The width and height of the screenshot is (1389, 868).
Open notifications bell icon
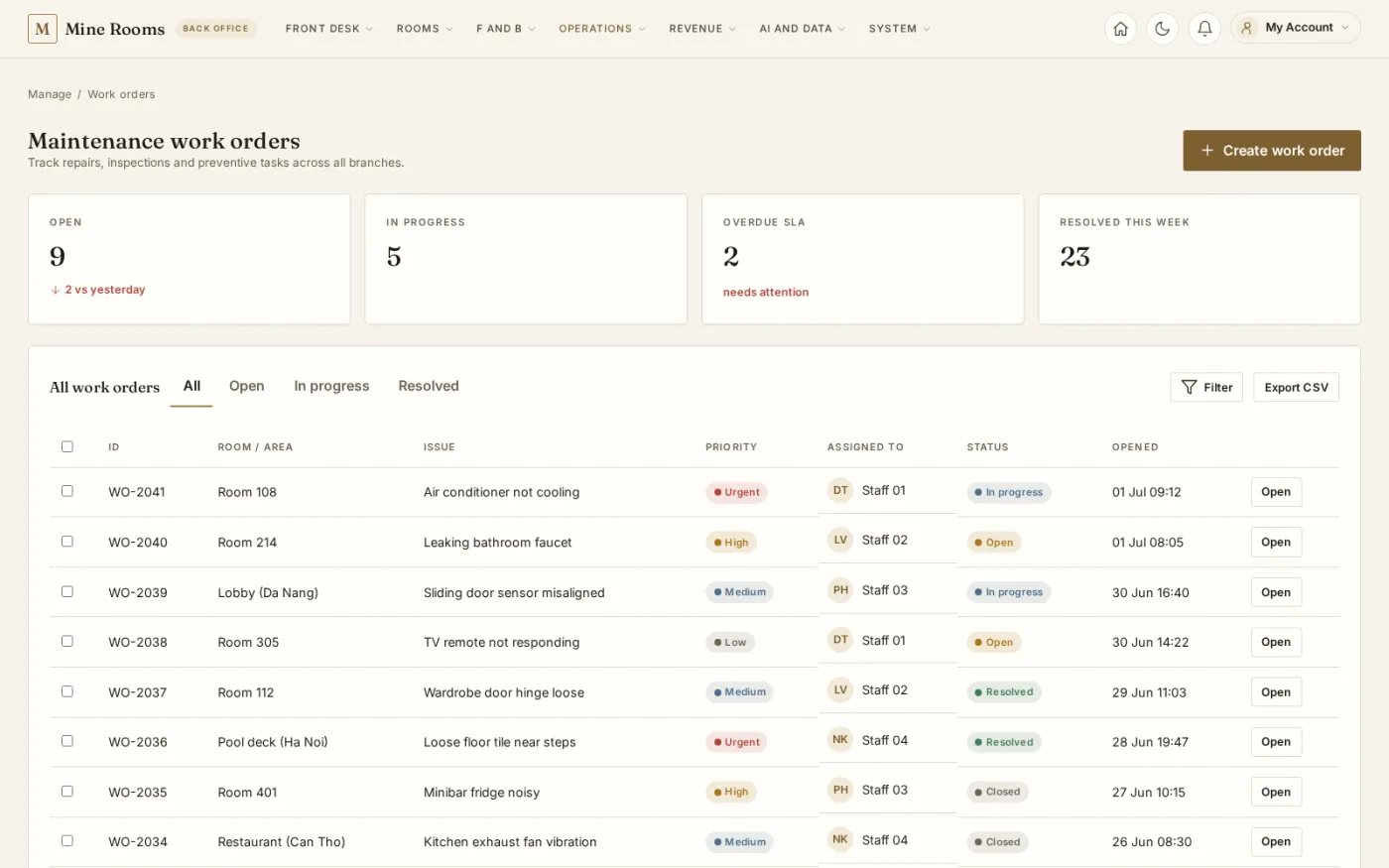(x=1203, y=29)
